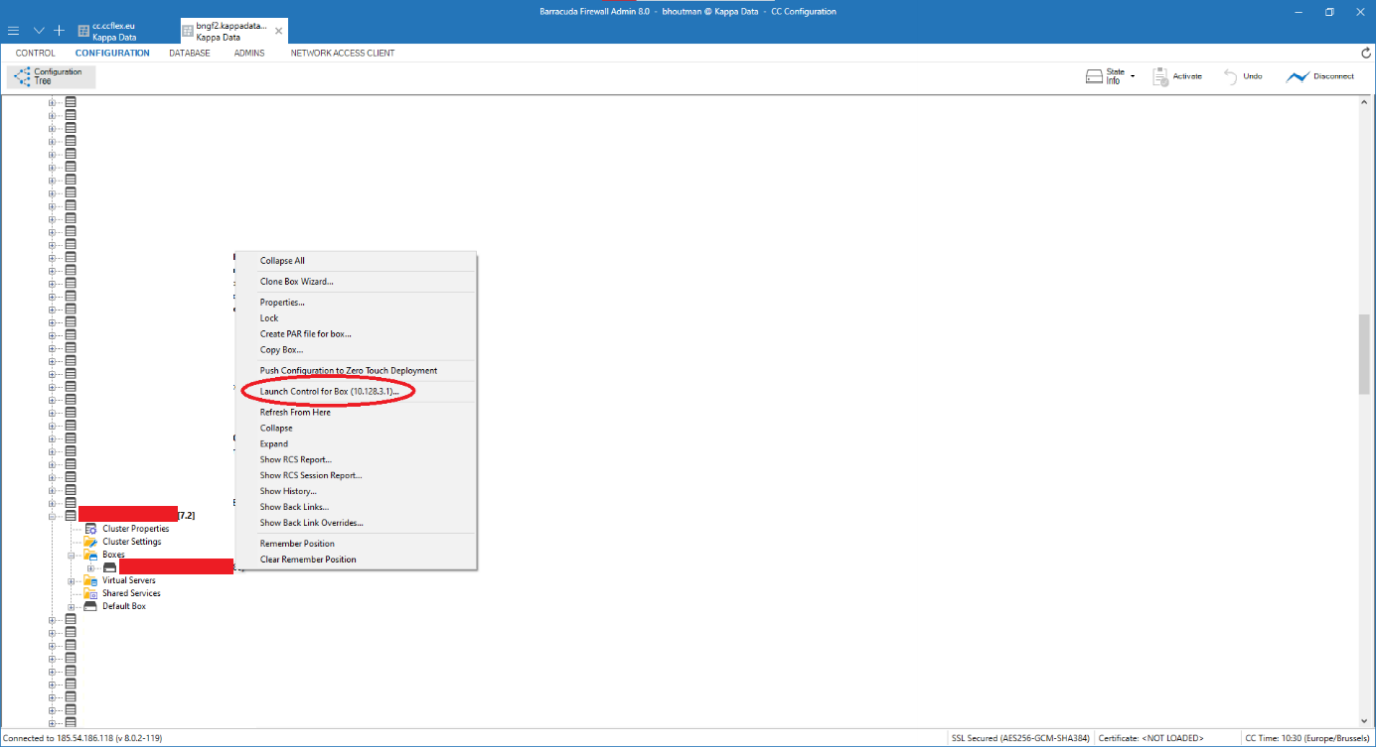Select the Cluster Properties tree label

pos(136,529)
